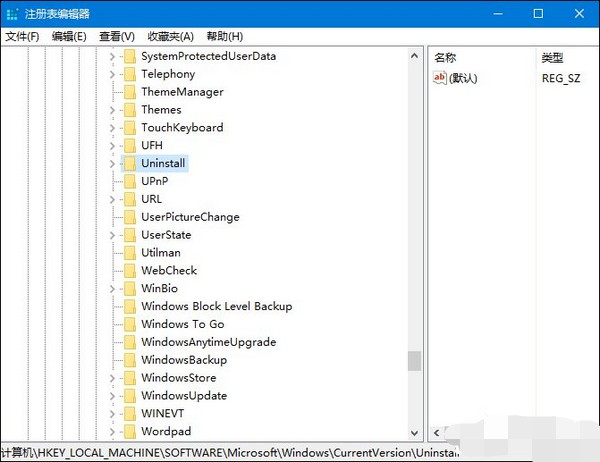Open the 查看(V) menu
The image size is (600, 462).
point(117,36)
